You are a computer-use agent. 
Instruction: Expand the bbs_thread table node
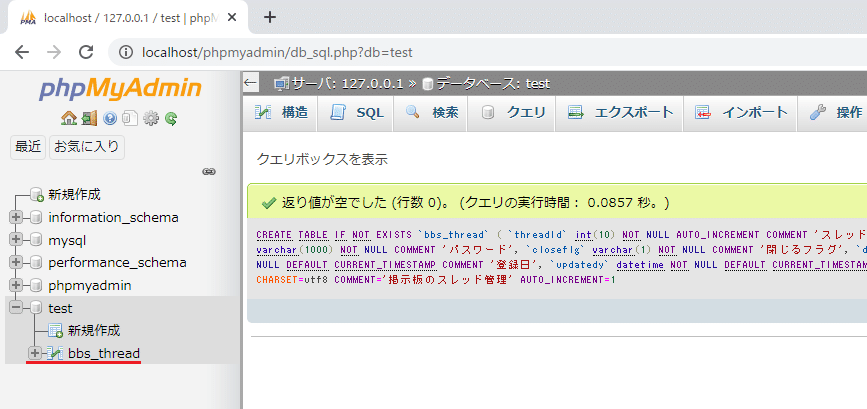35,353
